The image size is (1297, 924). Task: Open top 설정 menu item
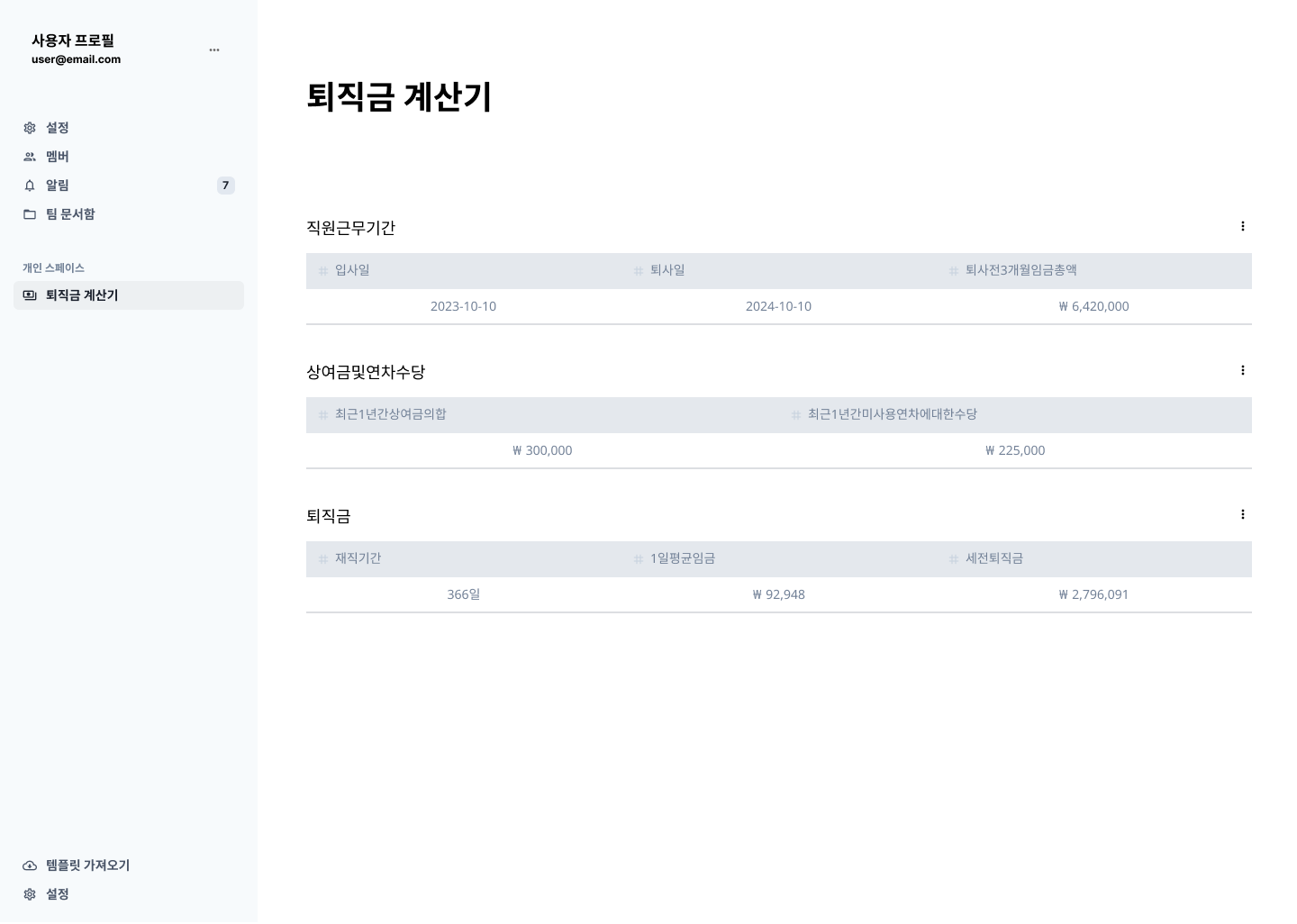(129, 128)
